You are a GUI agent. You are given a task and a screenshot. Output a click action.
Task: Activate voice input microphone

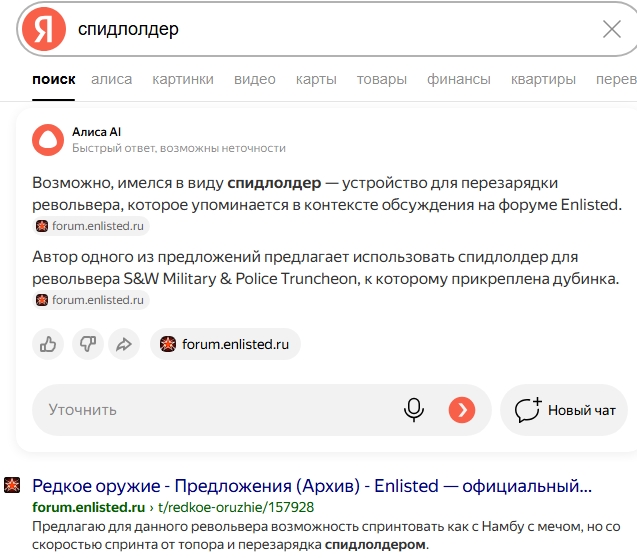click(414, 410)
